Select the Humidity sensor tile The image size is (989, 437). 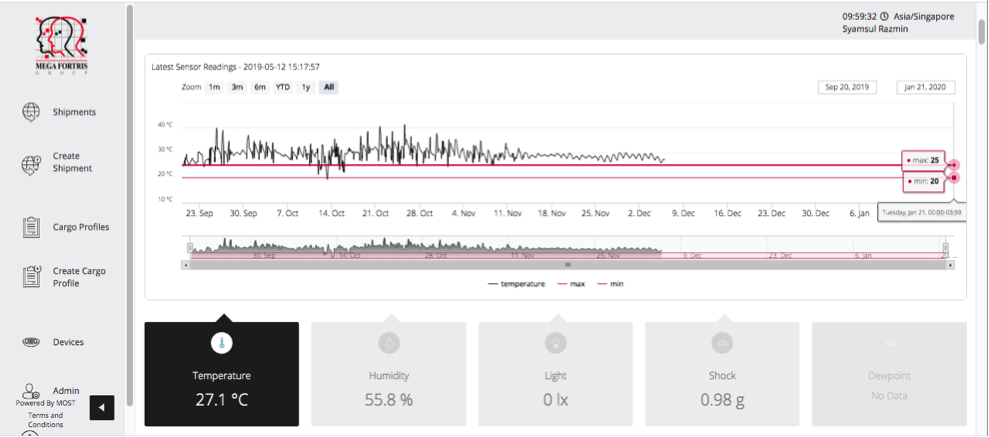(x=389, y=374)
